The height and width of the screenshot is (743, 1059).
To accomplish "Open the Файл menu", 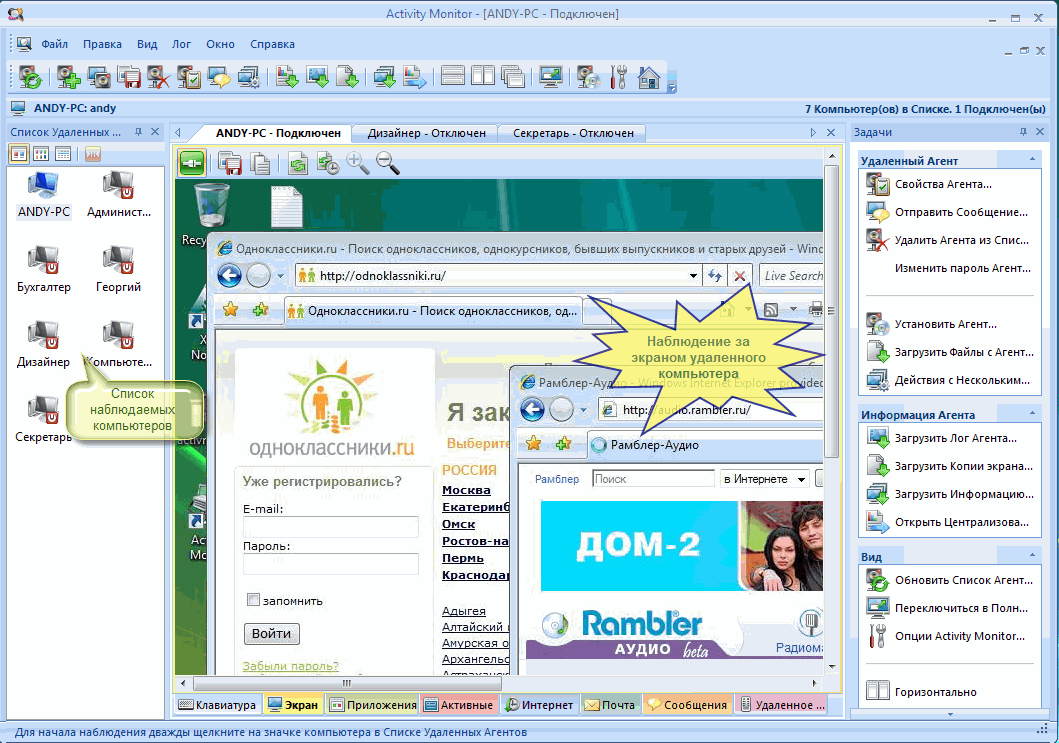I will point(55,44).
